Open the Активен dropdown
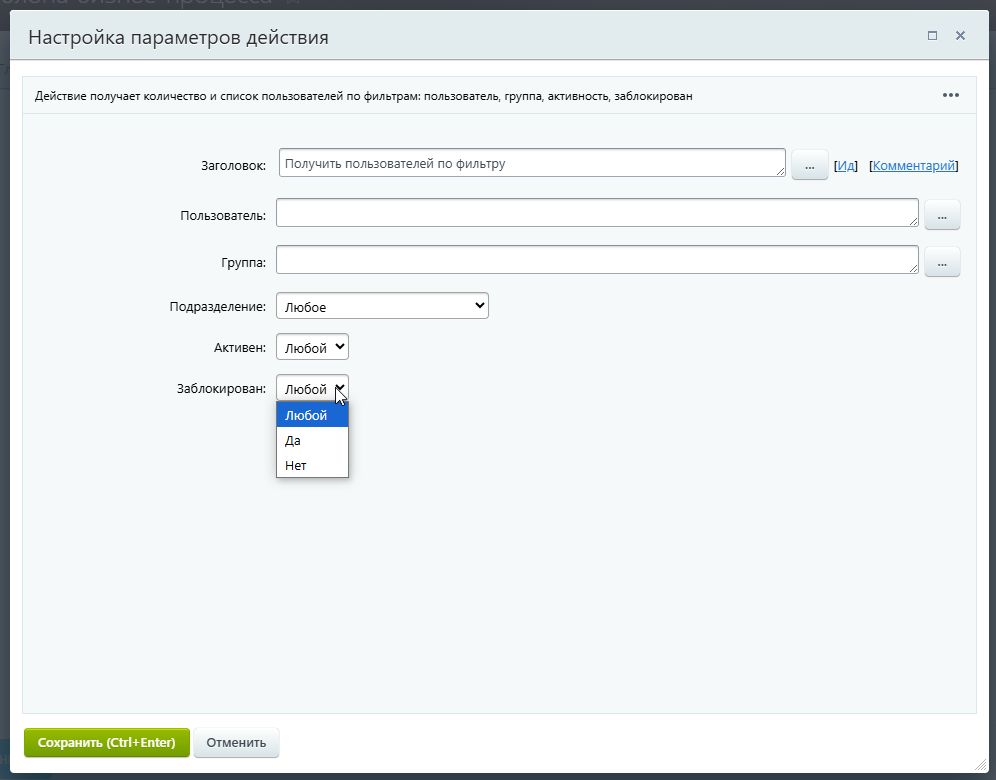Image resolution: width=996 pixels, height=780 pixels. coord(312,347)
